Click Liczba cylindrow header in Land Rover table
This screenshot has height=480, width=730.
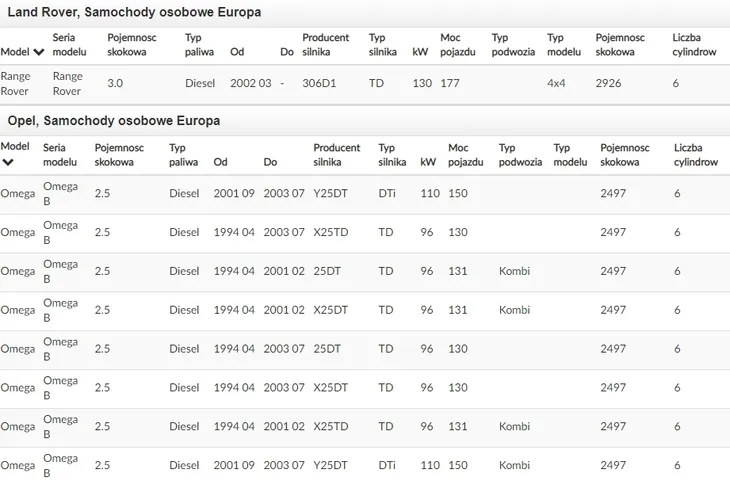pyautogui.click(x=694, y=45)
